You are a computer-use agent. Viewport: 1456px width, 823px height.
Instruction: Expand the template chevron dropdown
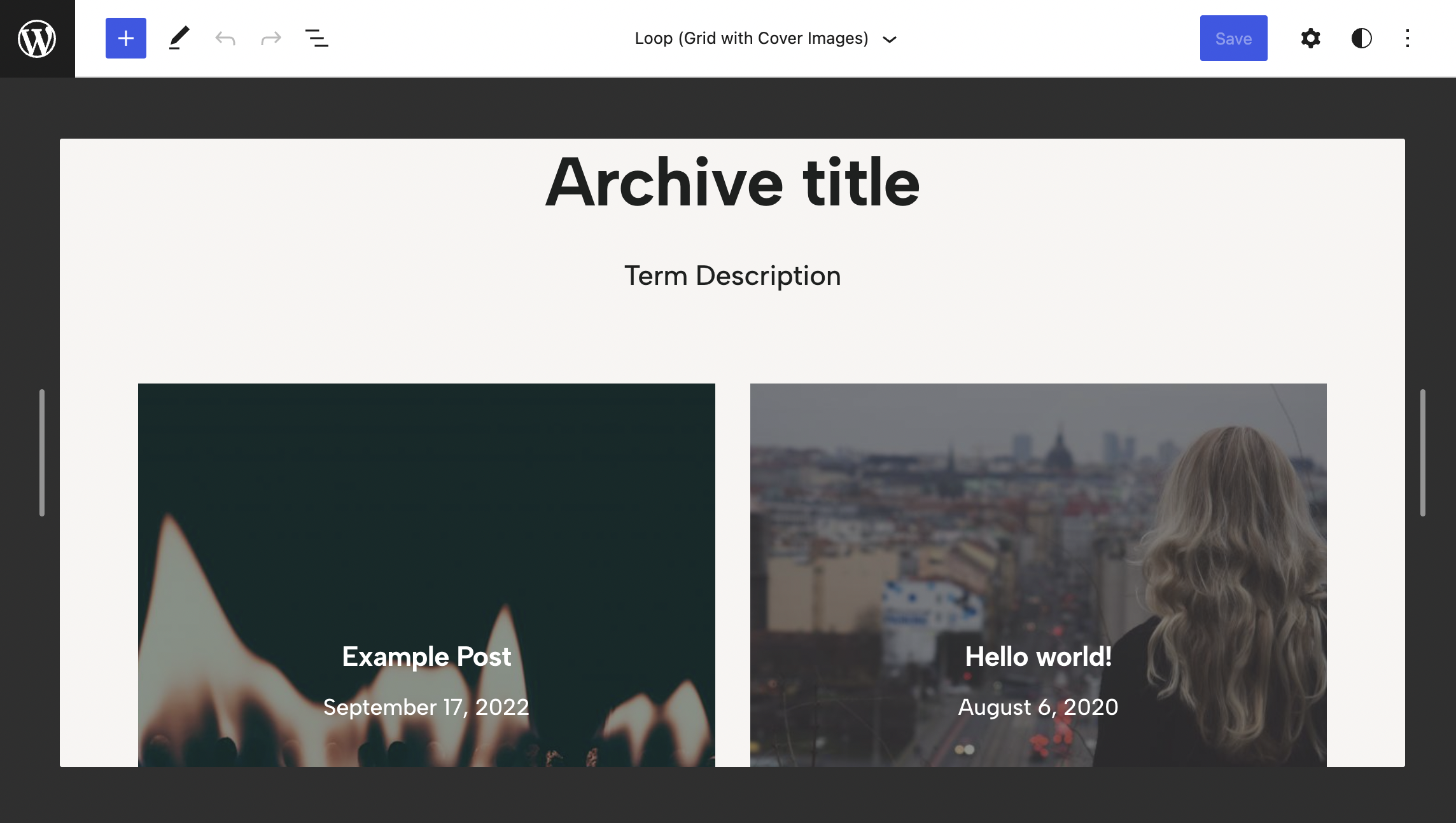point(890,39)
